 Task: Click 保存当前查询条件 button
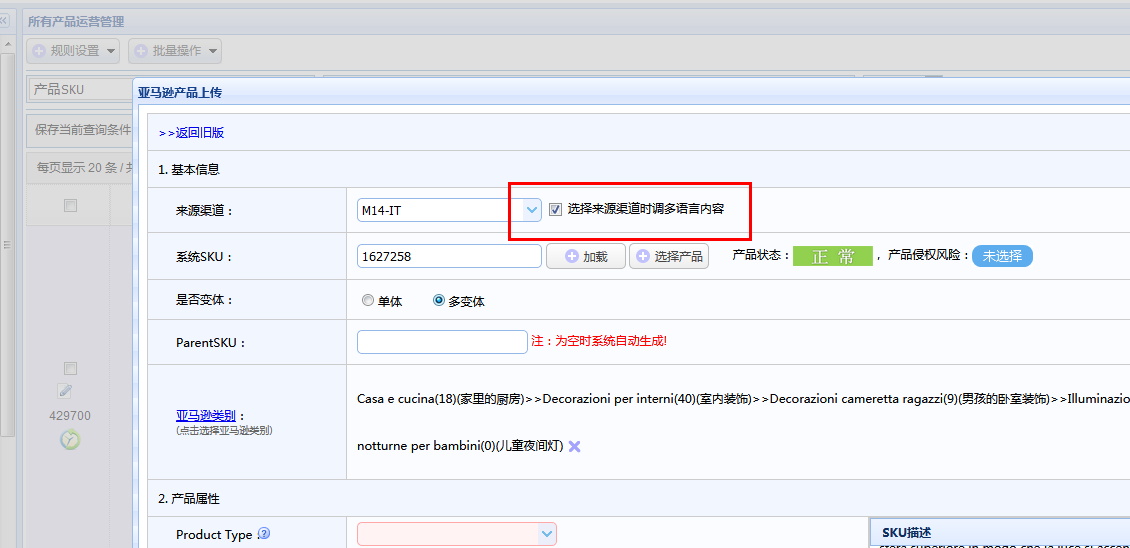pyautogui.click(x=82, y=130)
